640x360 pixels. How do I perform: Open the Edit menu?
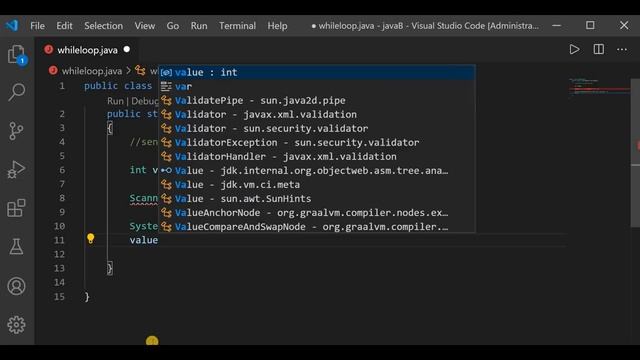[64, 26]
